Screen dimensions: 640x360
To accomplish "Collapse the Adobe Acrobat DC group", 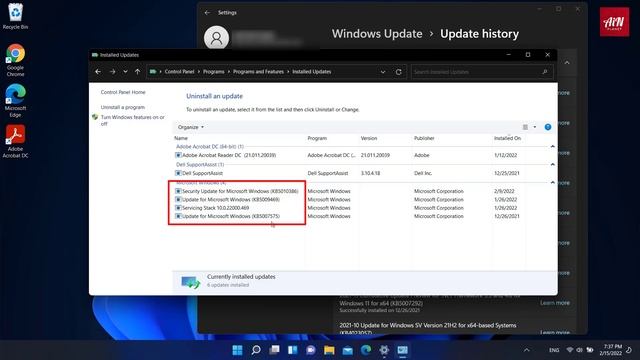I will [552, 147].
